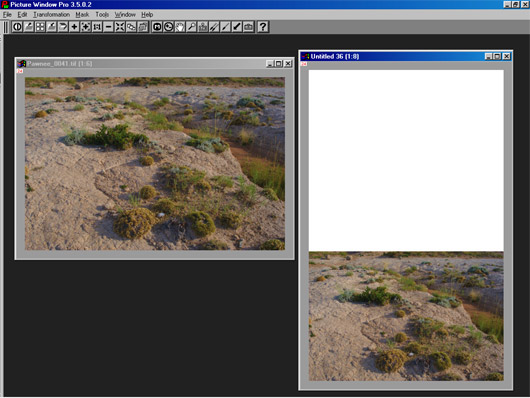Click the double diagonal lines tool icon
The height and width of the screenshot is (398, 530).
click(214, 27)
